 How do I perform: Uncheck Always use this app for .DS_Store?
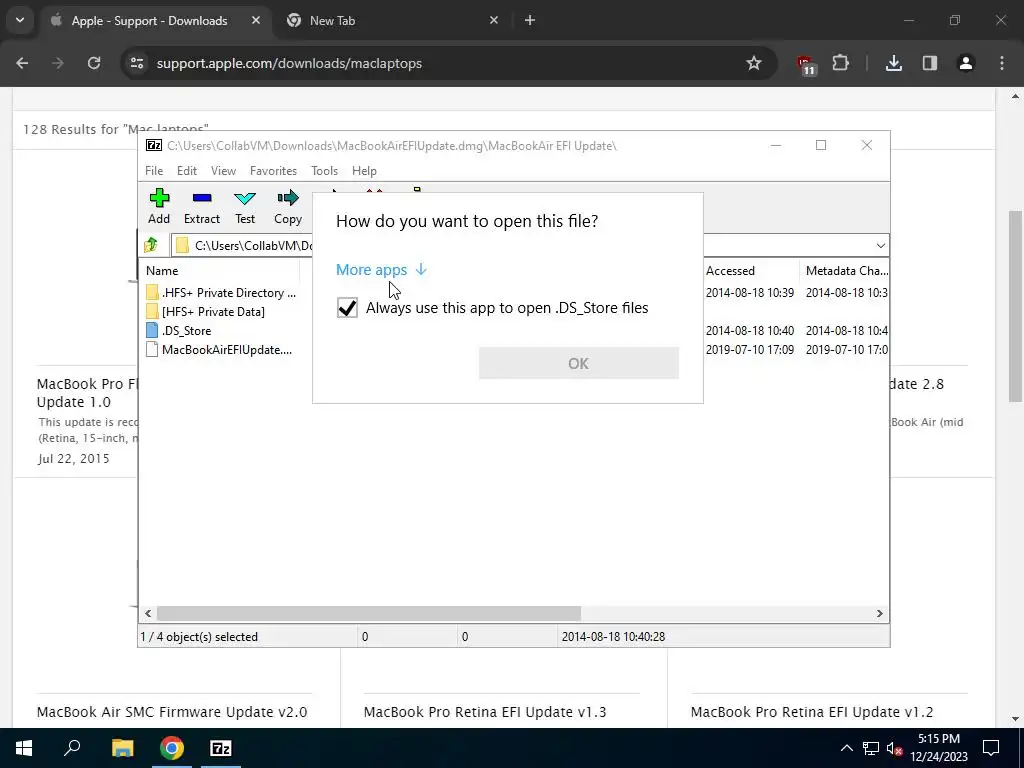coord(347,308)
